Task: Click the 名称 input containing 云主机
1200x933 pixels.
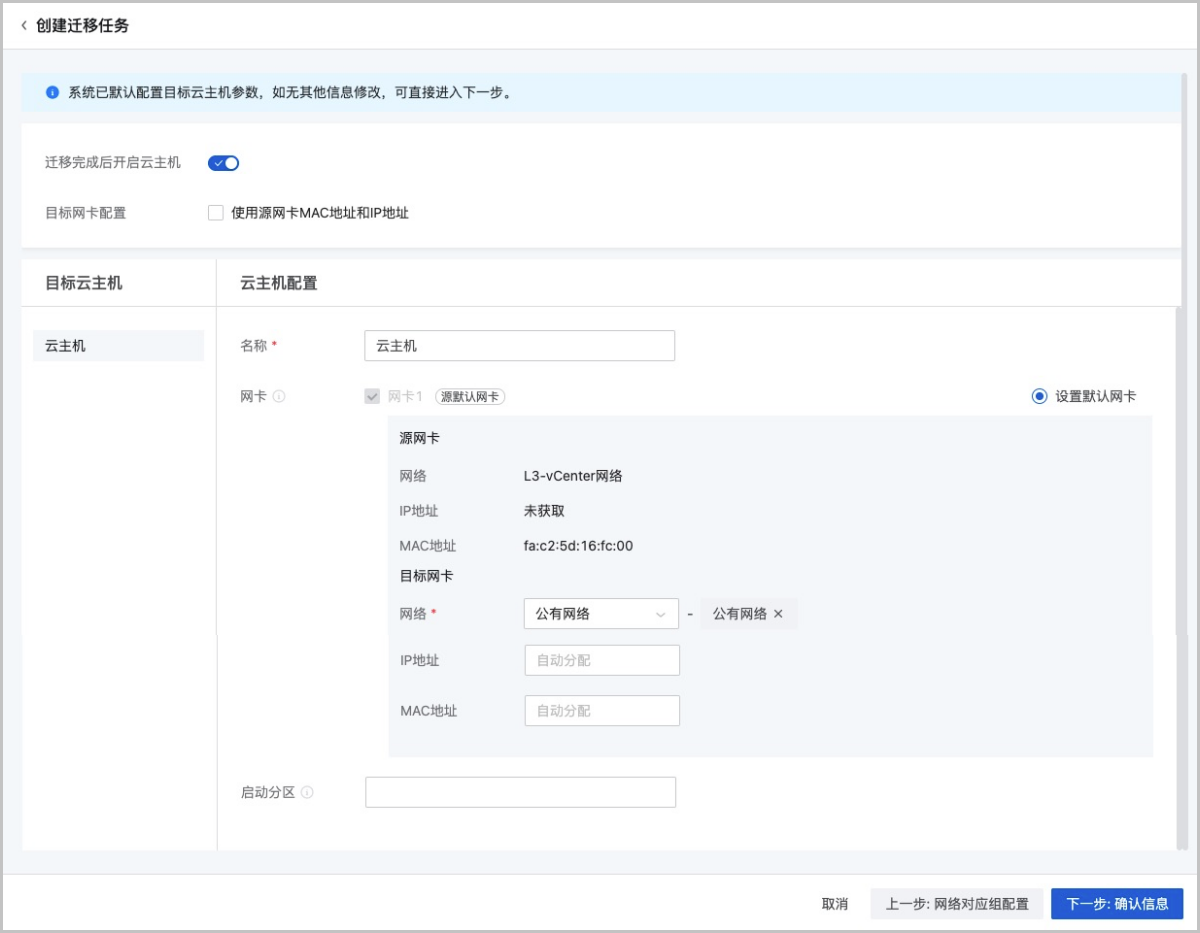Action: 519,345
